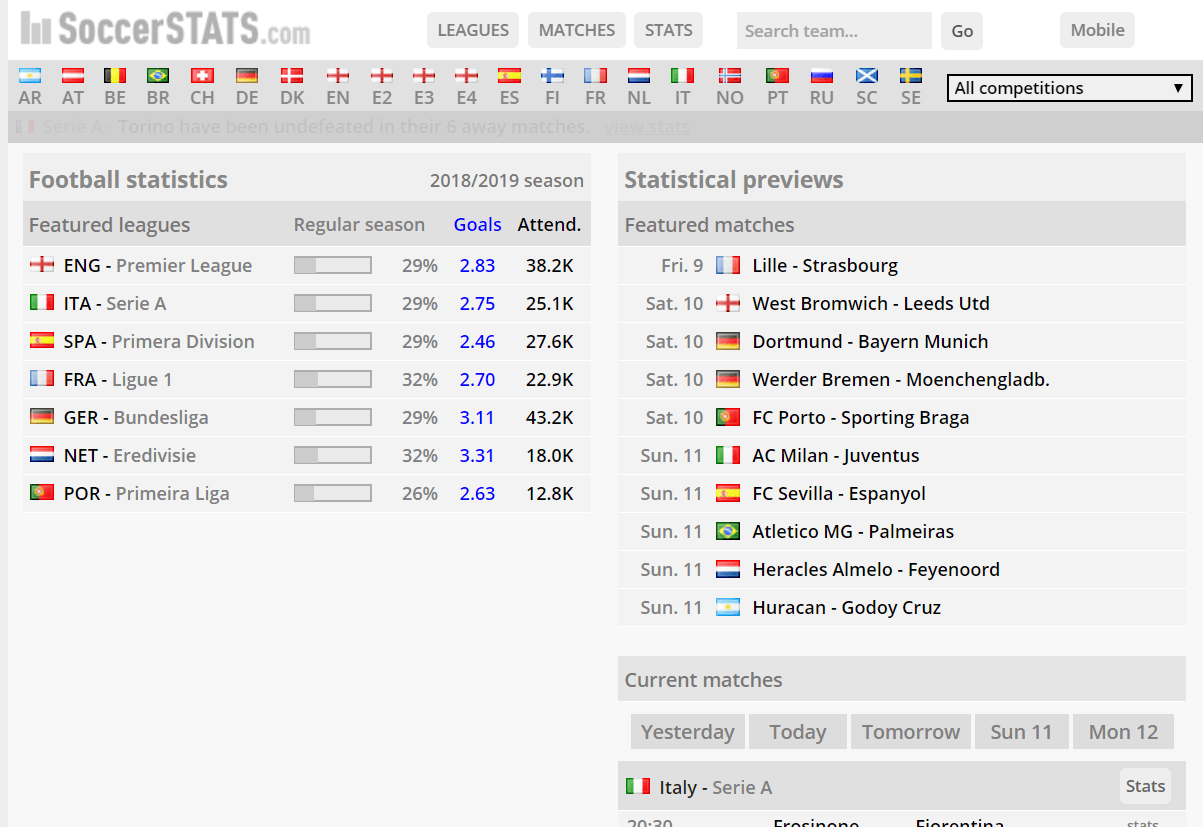Open Werder Bremen - Moenchengladb. preview
Screen dimensions: 1203x827
(901, 379)
